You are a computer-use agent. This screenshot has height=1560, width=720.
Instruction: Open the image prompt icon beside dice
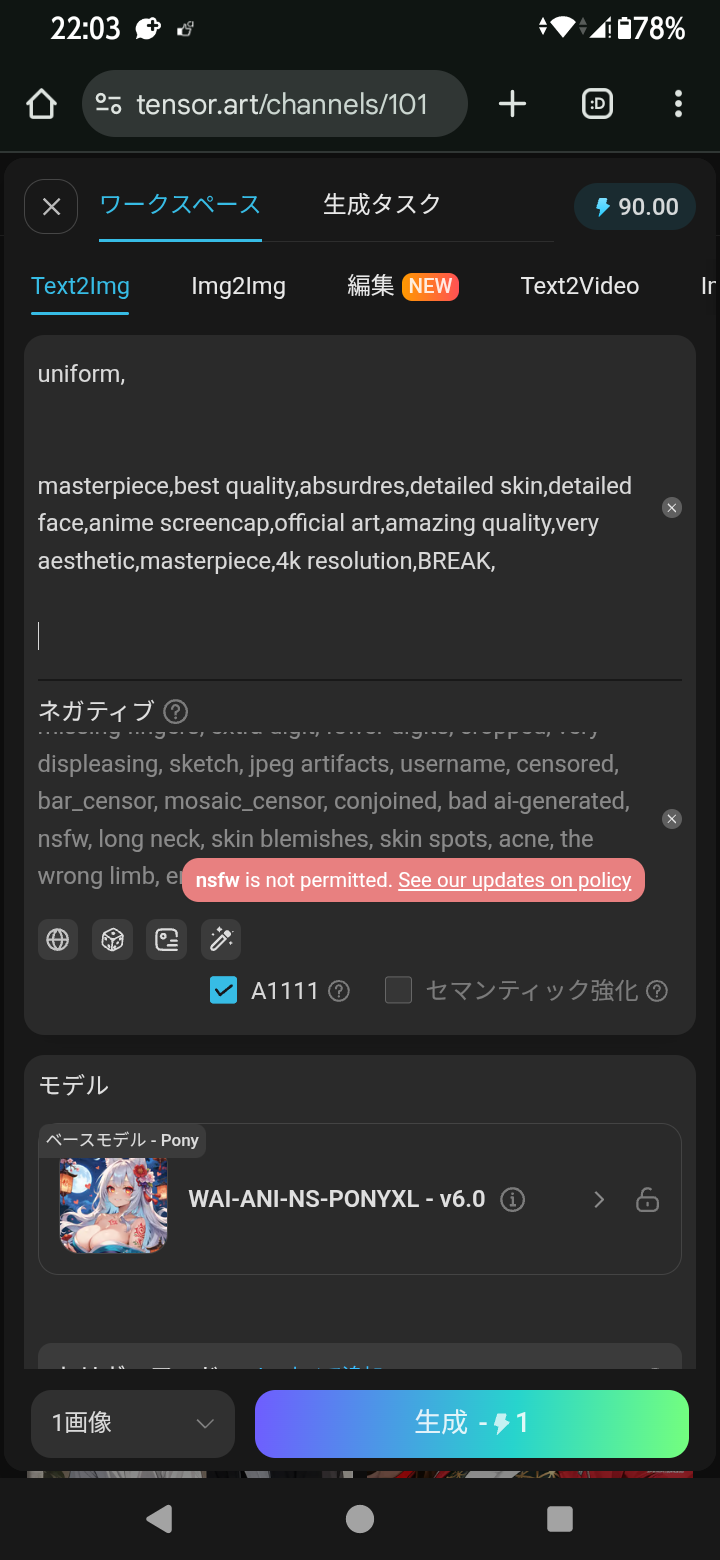click(x=166, y=940)
